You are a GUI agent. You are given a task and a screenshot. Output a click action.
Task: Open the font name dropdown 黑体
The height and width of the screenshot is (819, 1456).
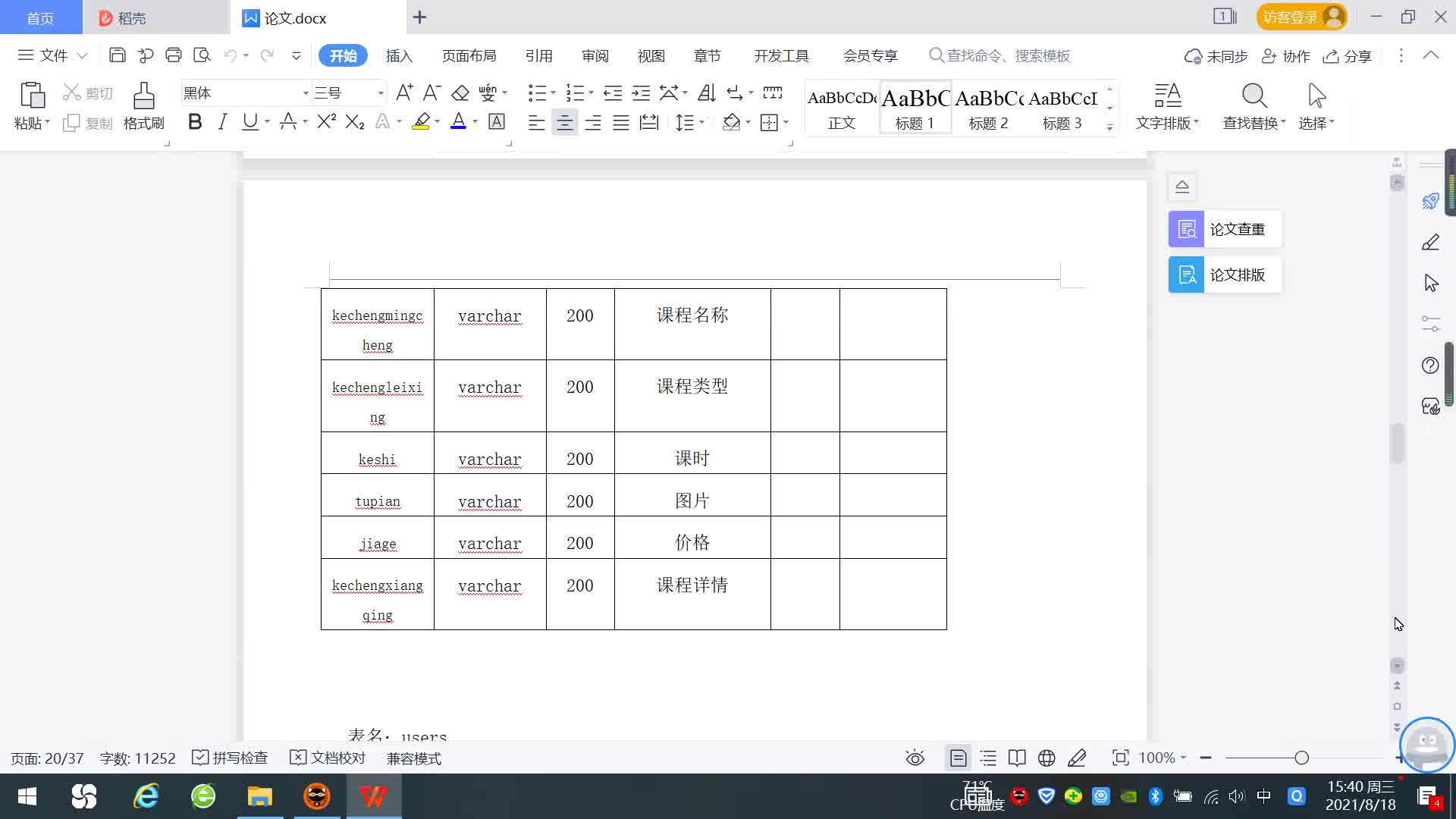pos(305,93)
